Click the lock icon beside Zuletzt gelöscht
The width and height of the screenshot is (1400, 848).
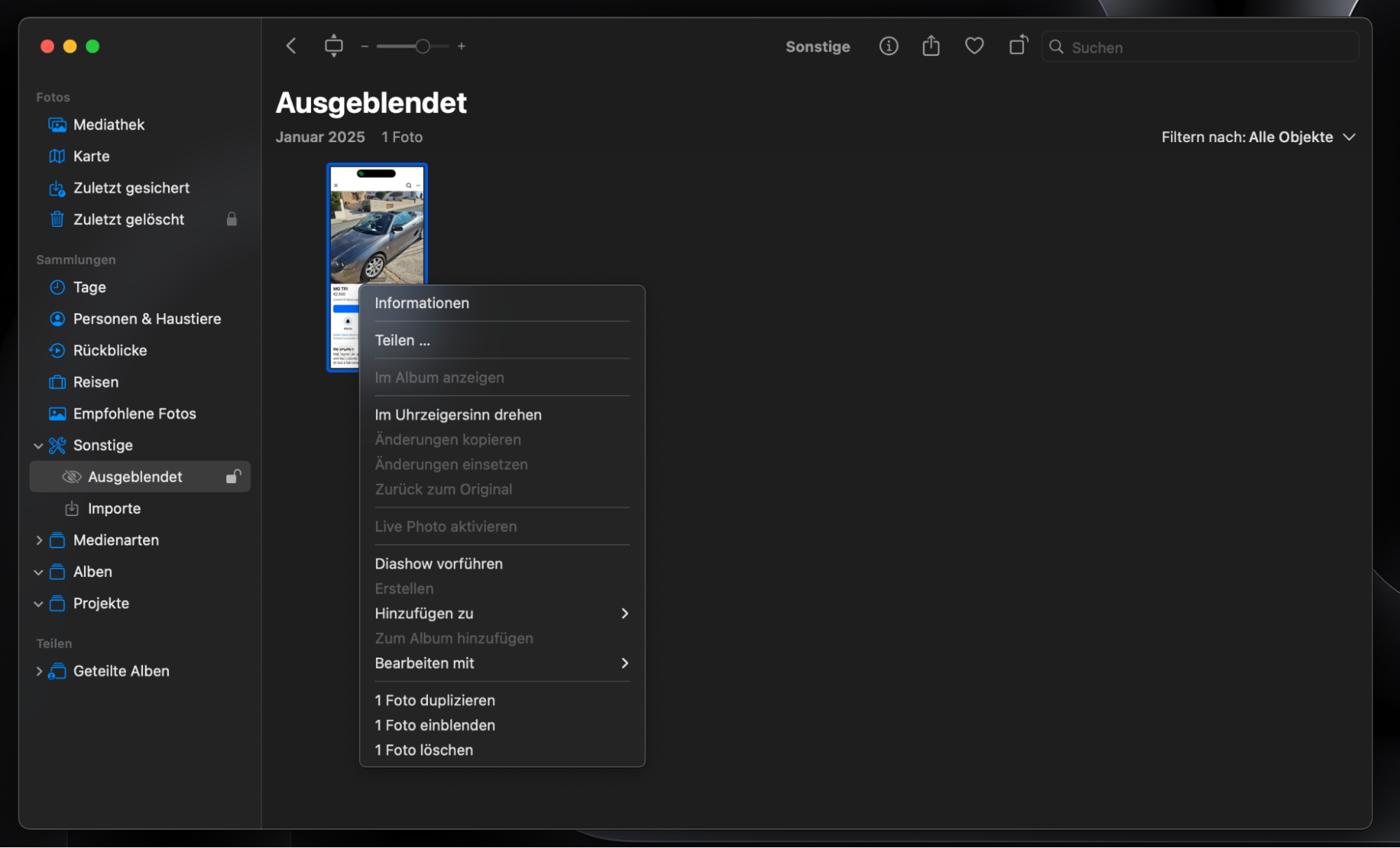point(232,219)
